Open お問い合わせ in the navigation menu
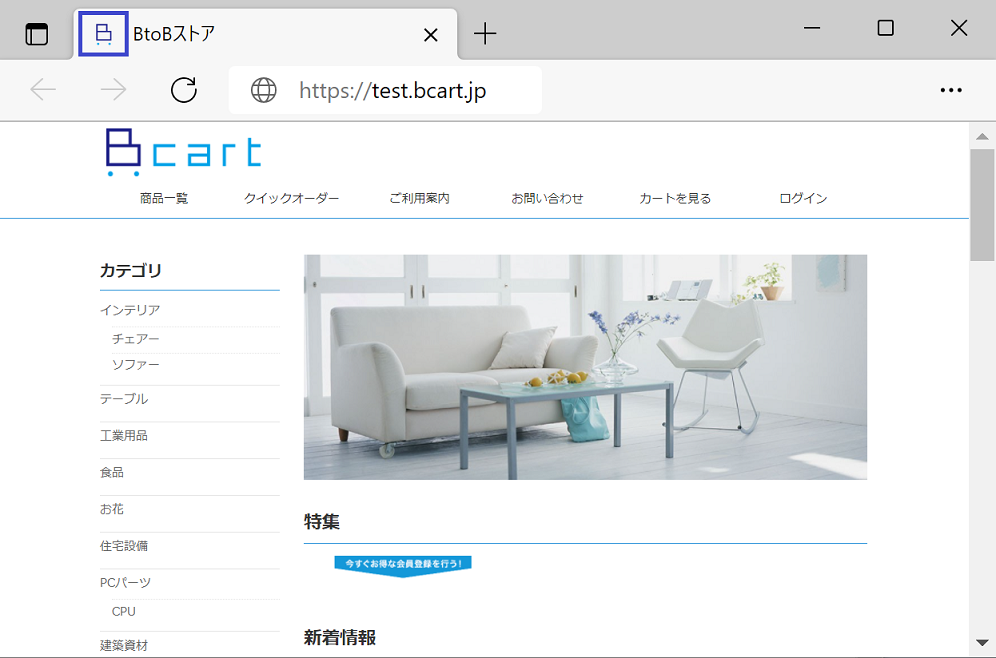Image resolution: width=996 pixels, height=658 pixels. point(548,199)
